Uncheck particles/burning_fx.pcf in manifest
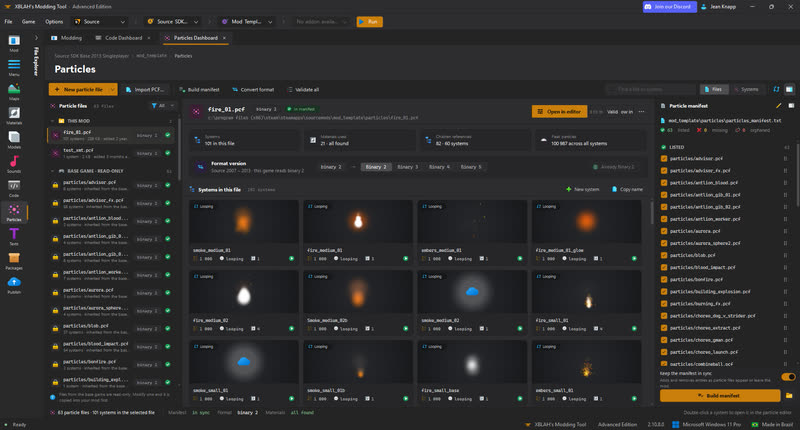Viewport: 800px width, 430px height. click(x=664, y=303)
